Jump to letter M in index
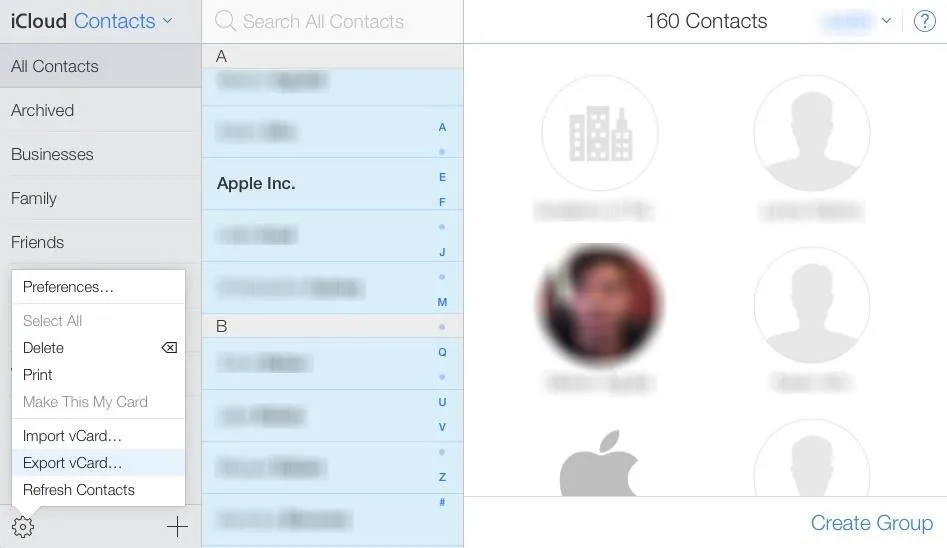Viewport: 947px width, 548px height. pos(442,302)
